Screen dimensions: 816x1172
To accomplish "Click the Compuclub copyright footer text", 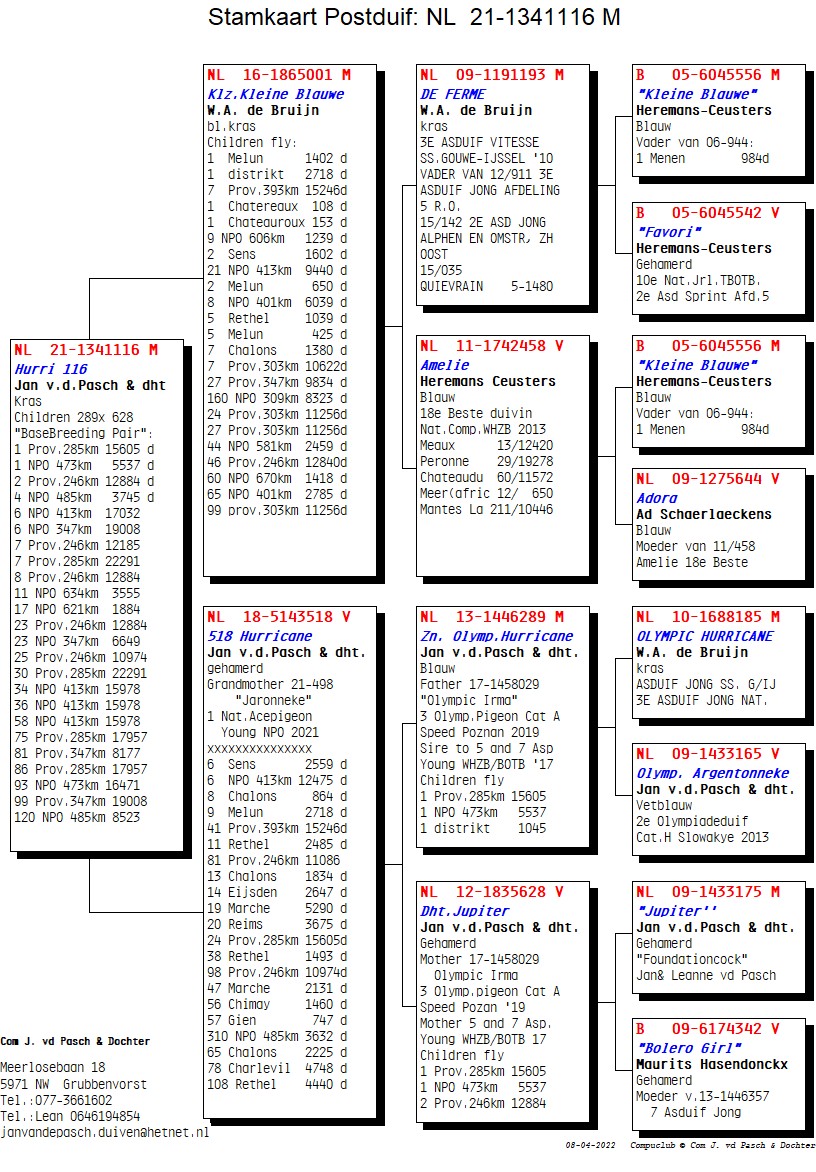I will tap(722, 1145).
